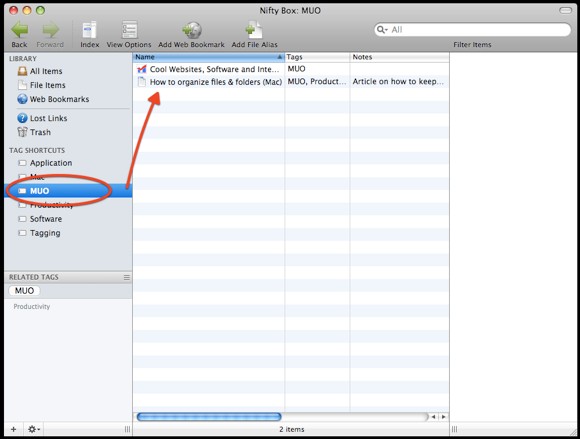Screen dimensions: 580x439
Task: Click the Lost Links question mark icon
Action: [x=23, y=118]
